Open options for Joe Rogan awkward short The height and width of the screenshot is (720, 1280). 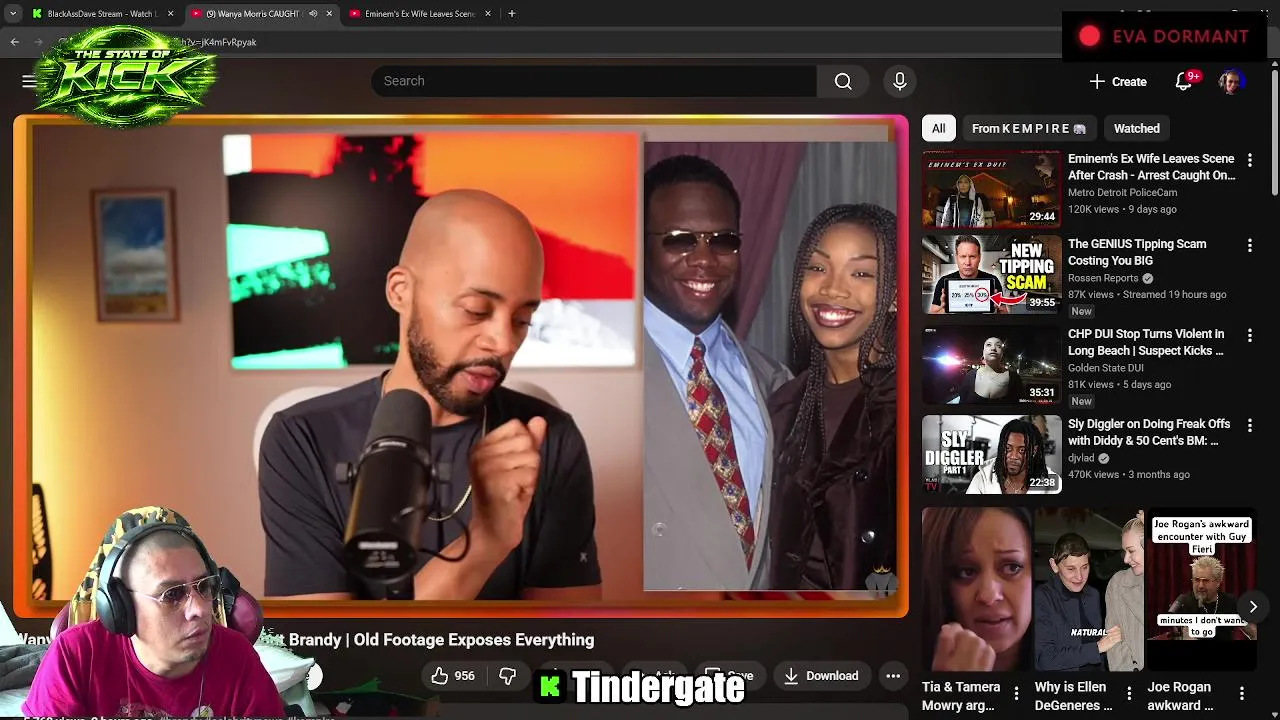pos(1241,693)
